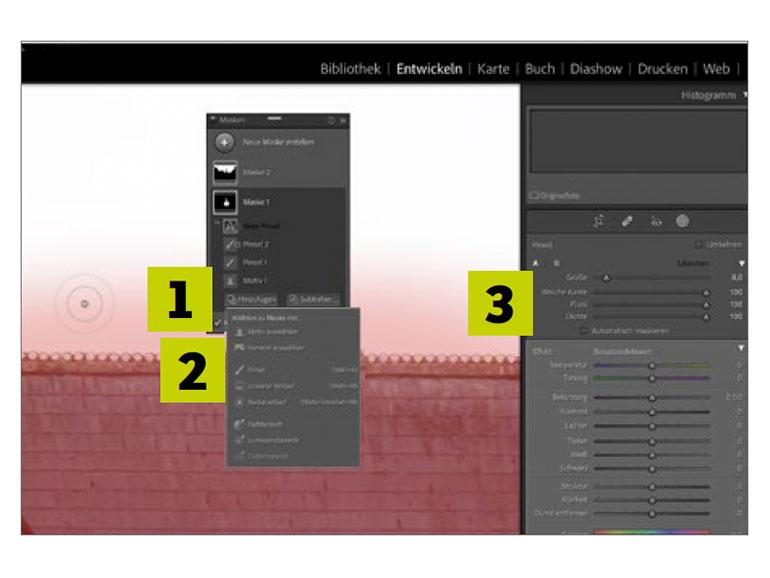This screenshot has height=578, width=770.
Task: Click the Löschen brush option
Action: coord(693,264)
